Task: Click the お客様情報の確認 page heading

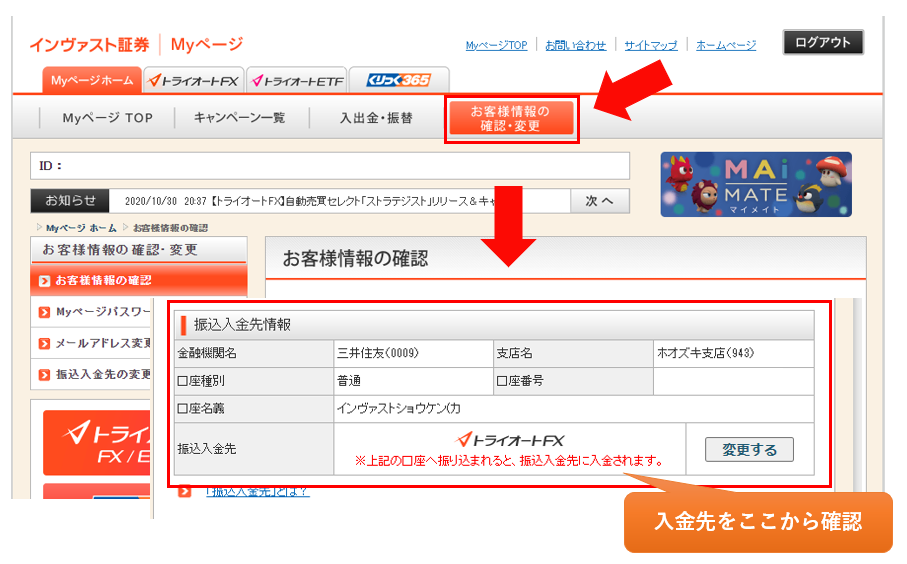Action: pyautogui.click(x=355, y=259)
